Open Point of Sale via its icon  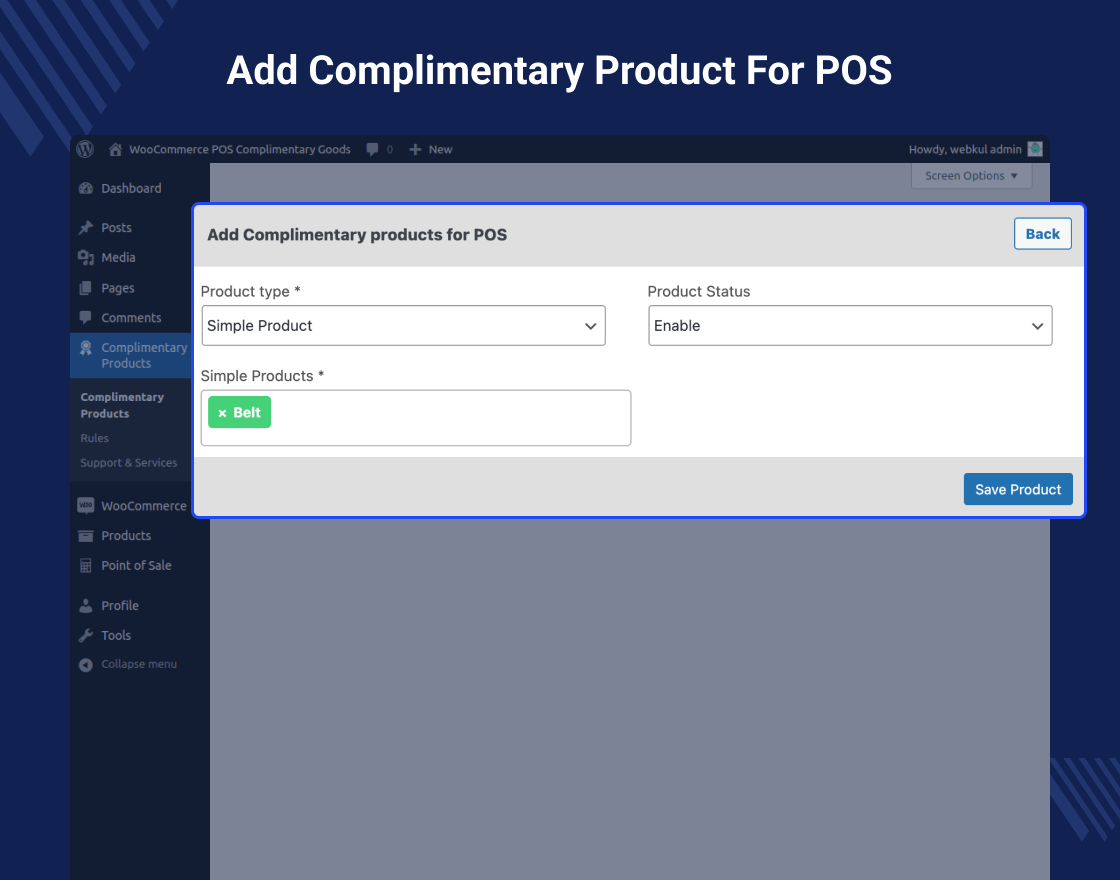84,565
